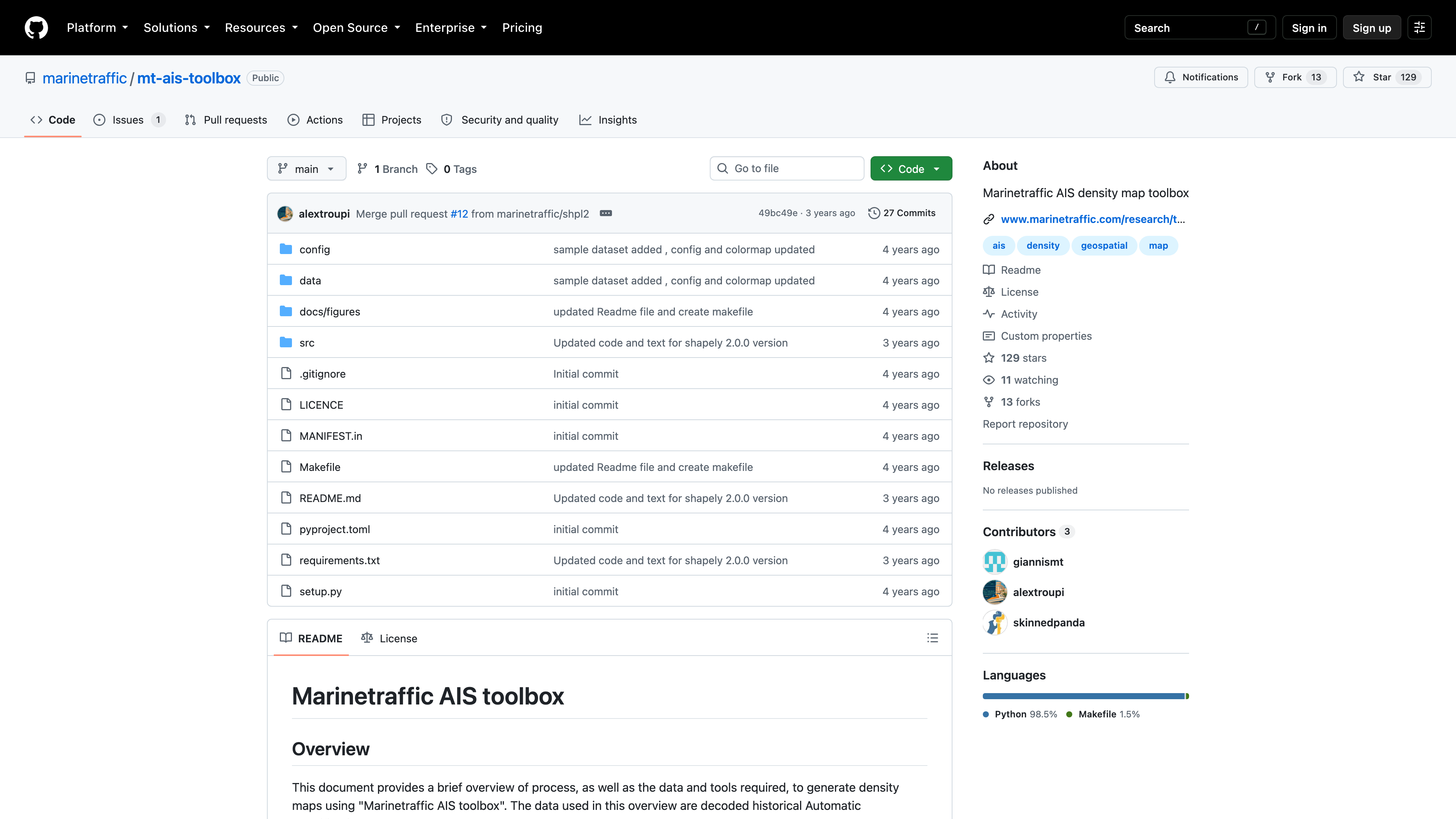Click the data folder icon
The height and width of the screenshot is (819, 1456).
tap(286, 280)
